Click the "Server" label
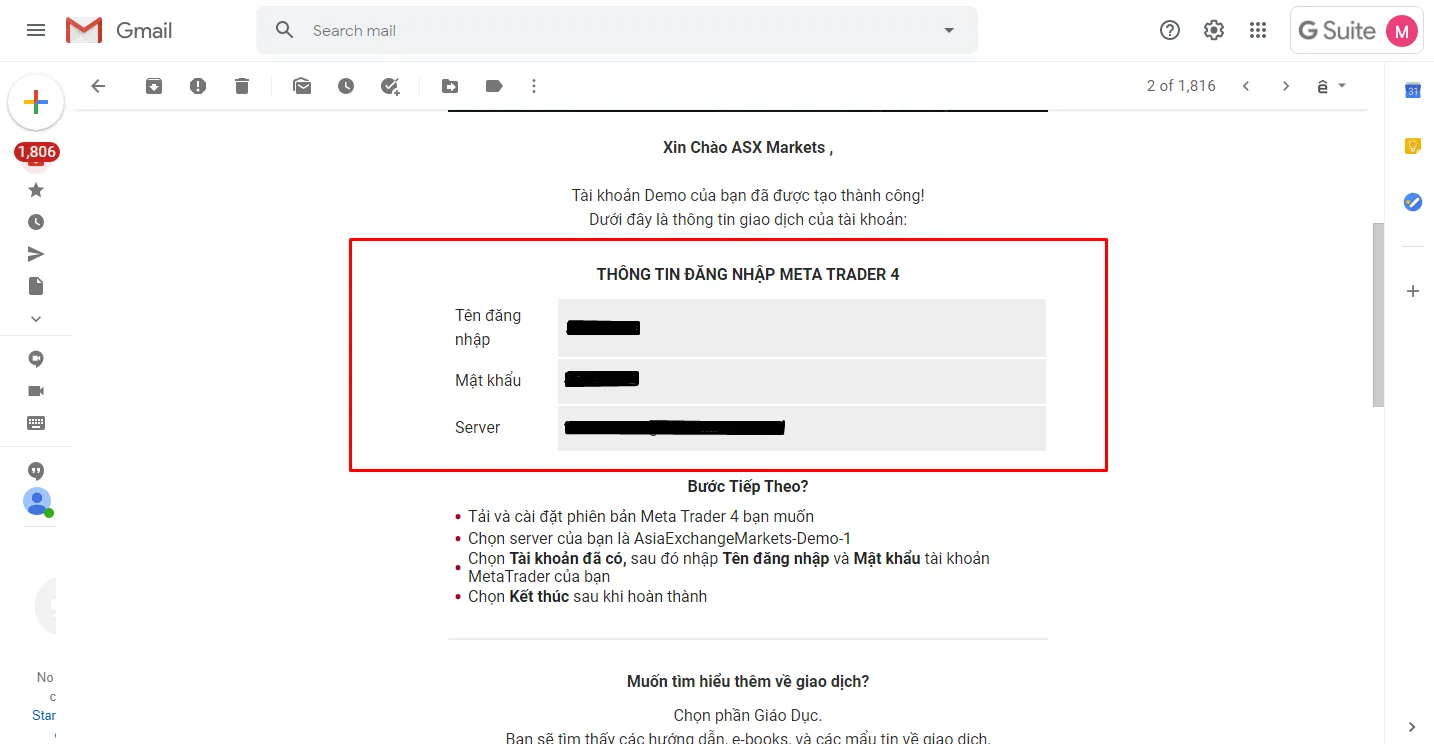 coord(478,428)
